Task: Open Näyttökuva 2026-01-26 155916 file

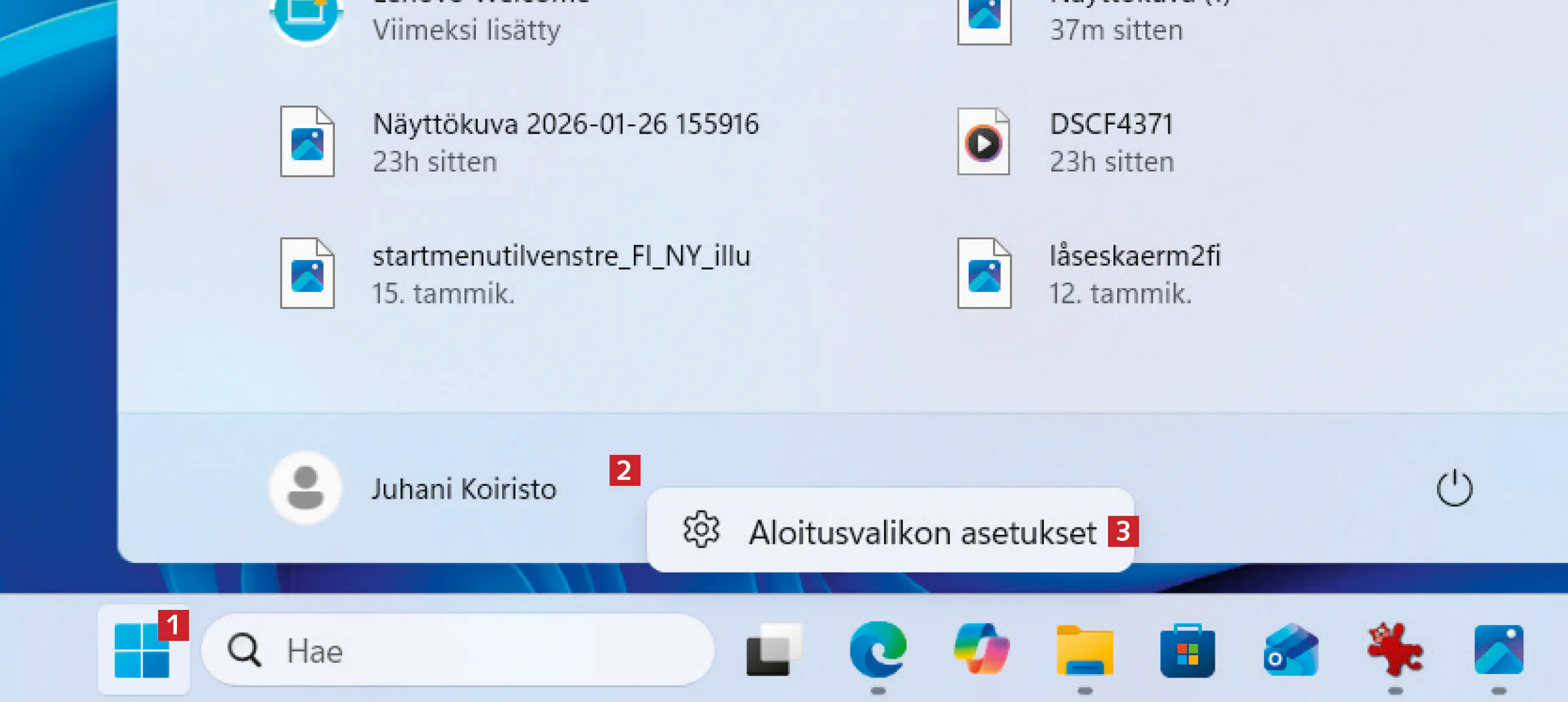Action: (565, 142)
